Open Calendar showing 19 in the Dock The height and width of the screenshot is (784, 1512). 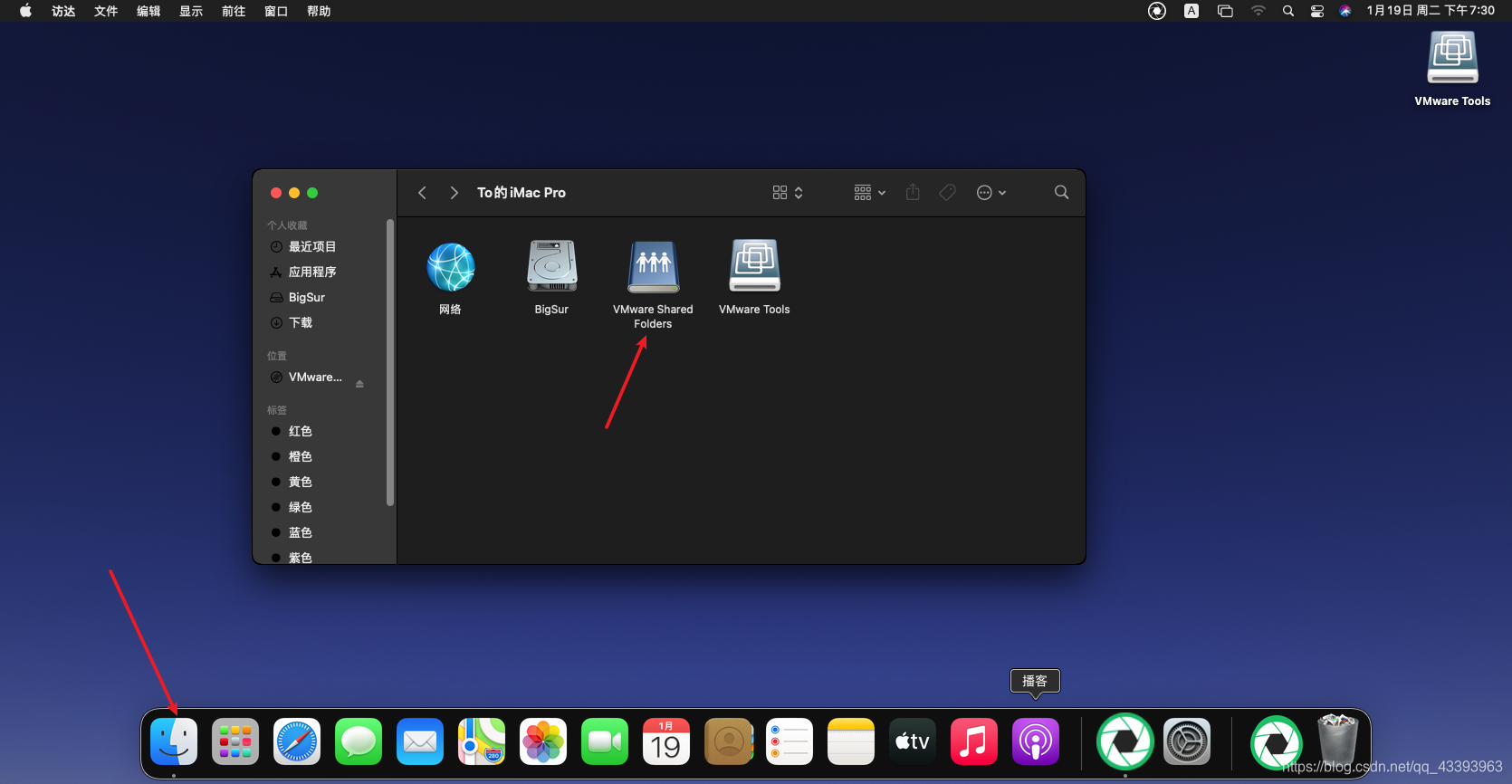point(666,741)
